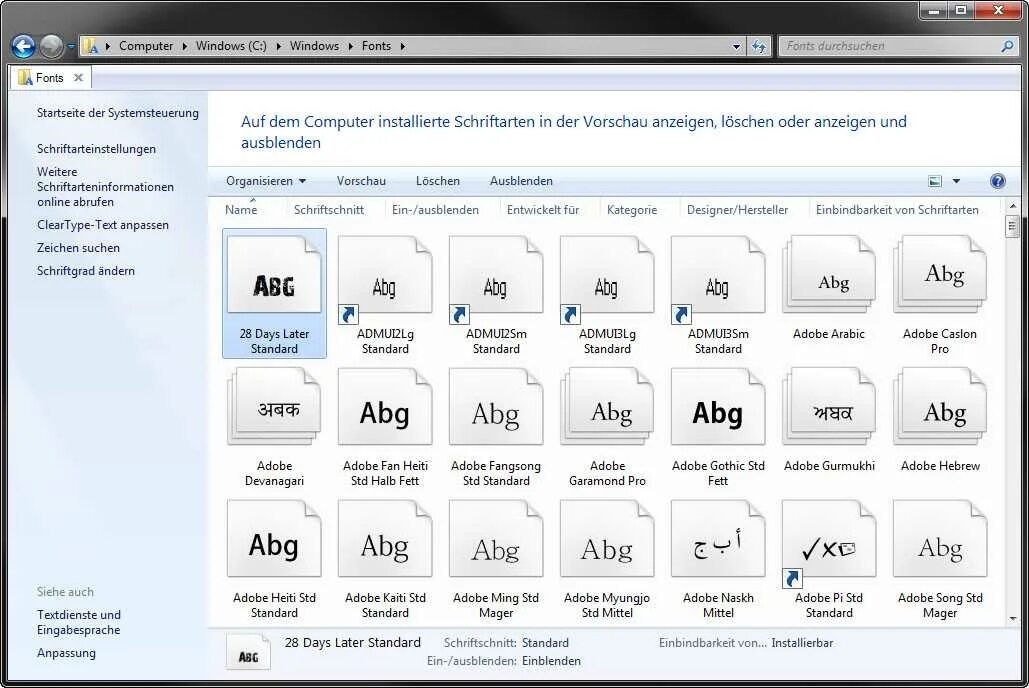Screen dimensions: 1029x688
Task: Click the Ausblenden toolbar button
Action: click(x=521, y=181)
